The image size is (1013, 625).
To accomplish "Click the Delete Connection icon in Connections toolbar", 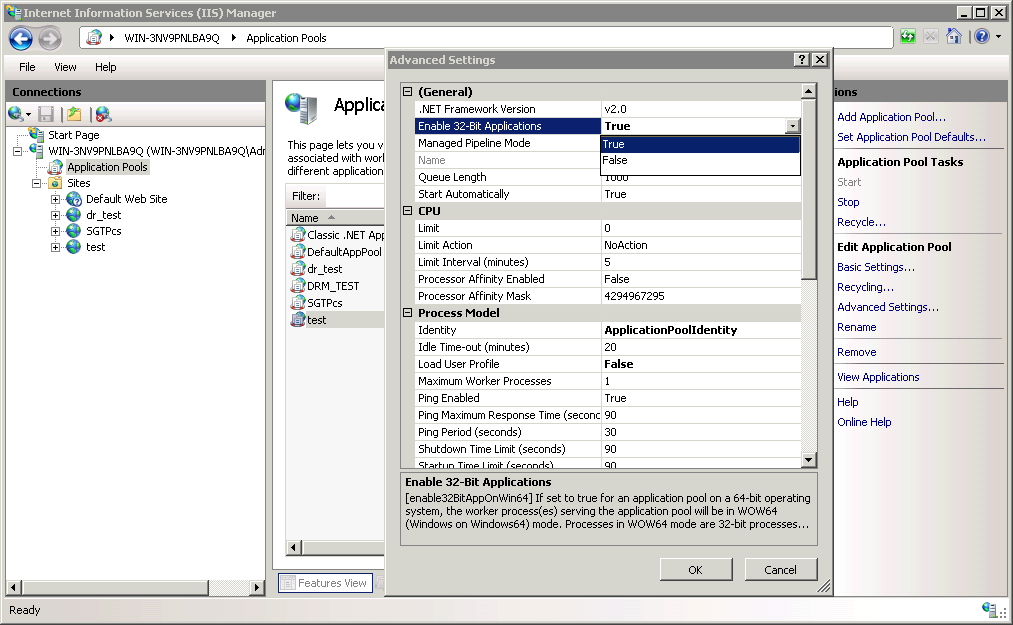I will [103, 114].
